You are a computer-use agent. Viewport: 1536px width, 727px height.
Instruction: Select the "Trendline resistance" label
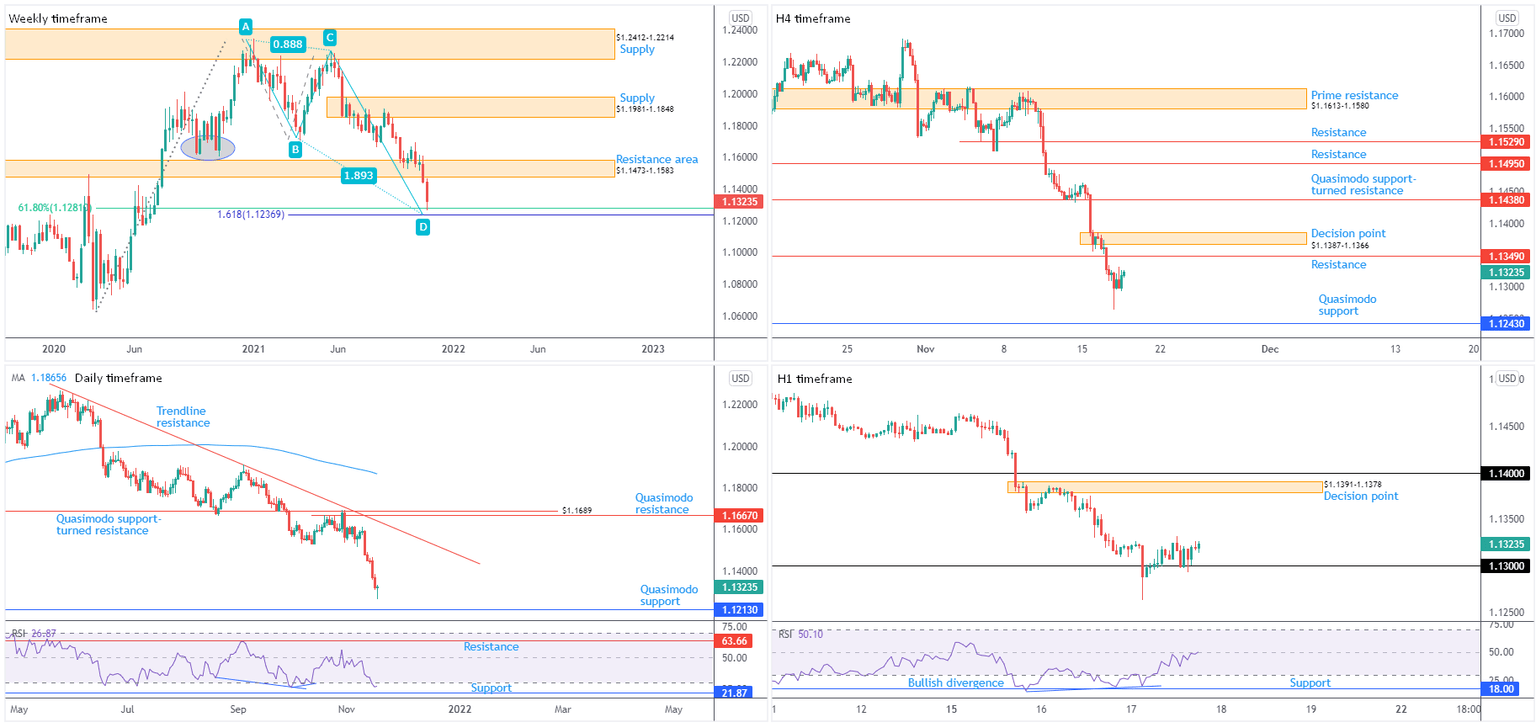[x=184, y=417]
